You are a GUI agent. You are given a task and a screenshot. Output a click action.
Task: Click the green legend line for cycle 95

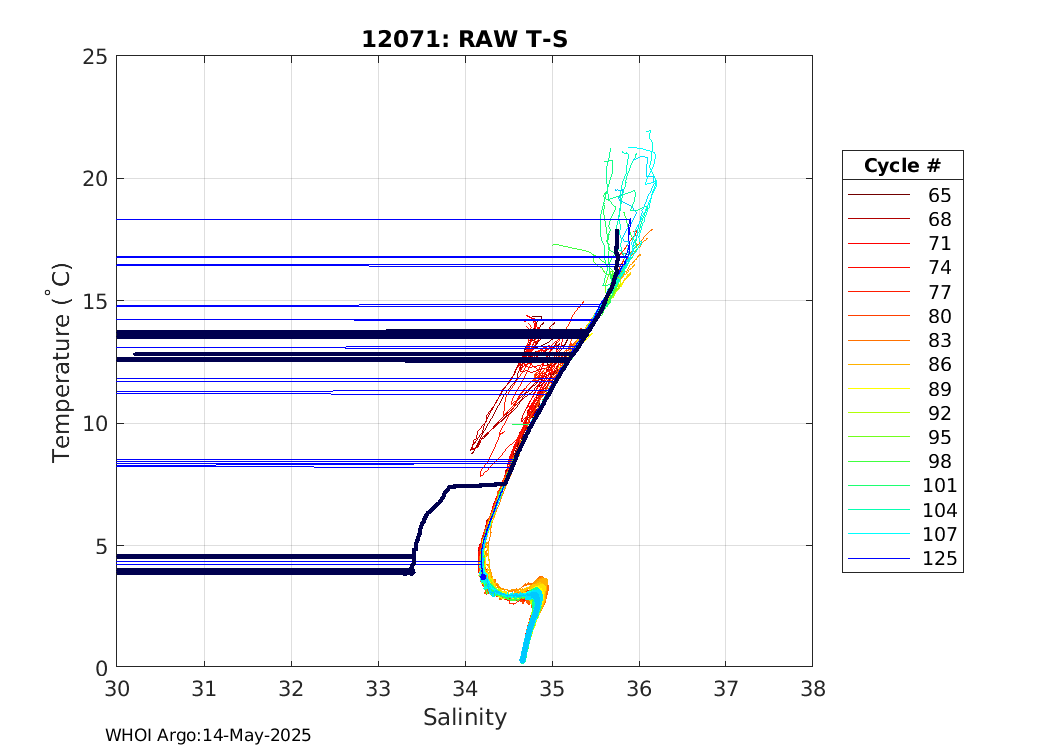(878, 438)
